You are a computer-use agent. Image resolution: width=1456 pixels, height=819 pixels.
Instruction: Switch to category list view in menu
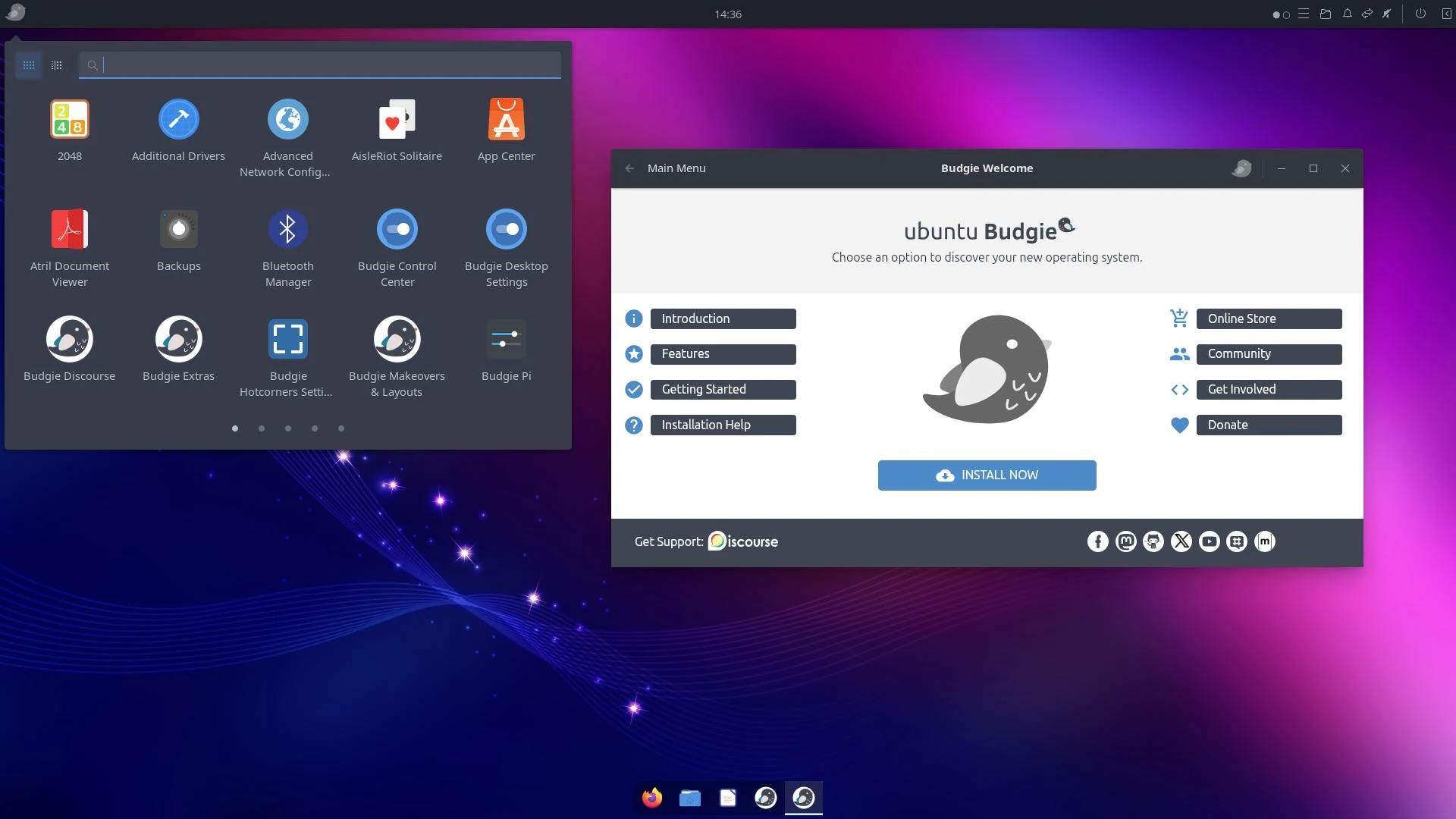pos(57,65)
